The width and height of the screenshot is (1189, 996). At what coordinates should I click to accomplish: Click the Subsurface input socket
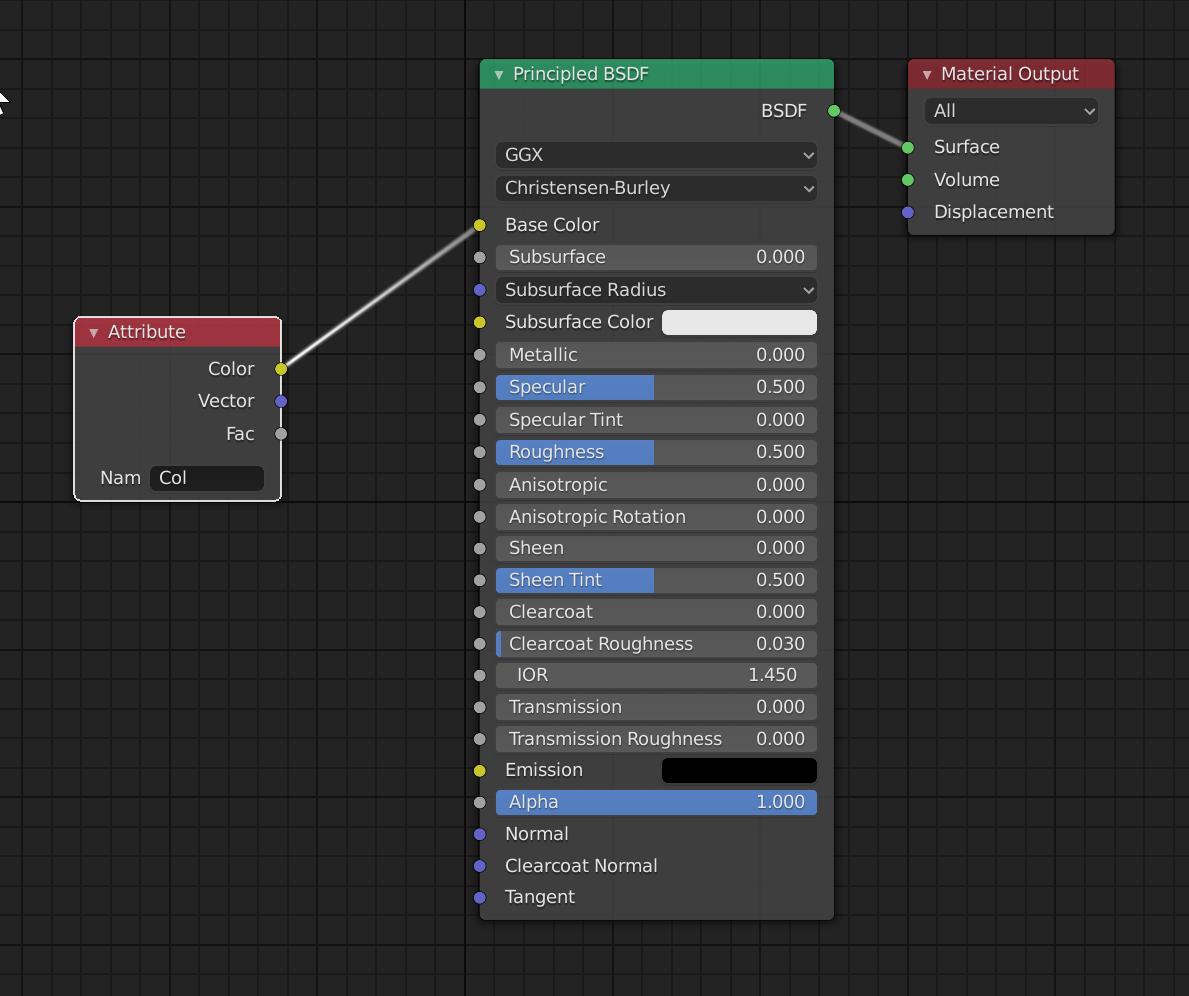(x=479, y=257)
